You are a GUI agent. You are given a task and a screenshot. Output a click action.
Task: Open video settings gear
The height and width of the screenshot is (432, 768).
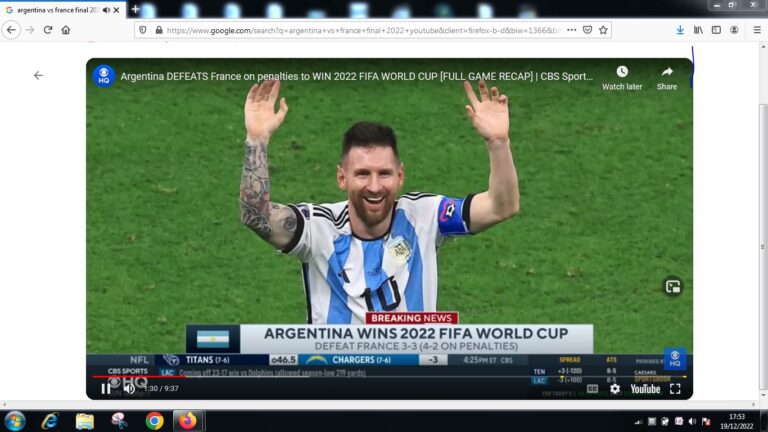click(615, 389)
